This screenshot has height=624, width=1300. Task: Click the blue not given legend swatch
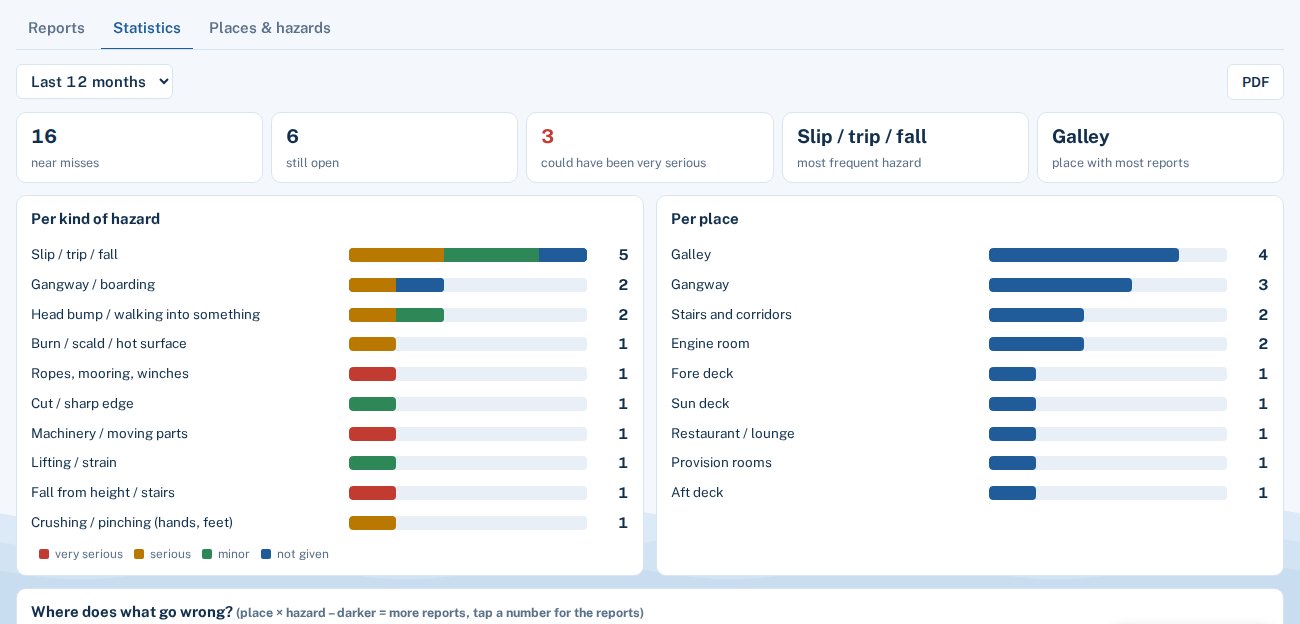click(x=266, y=554)
